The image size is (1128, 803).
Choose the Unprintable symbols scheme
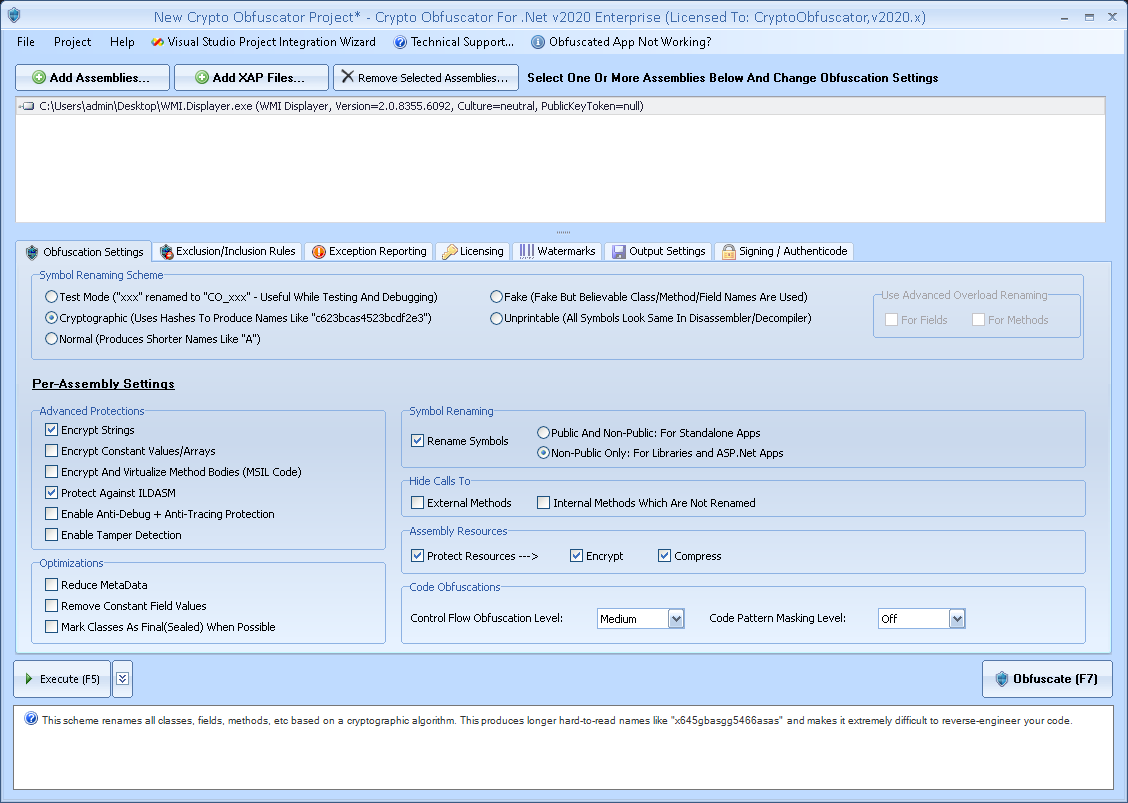coord(496,318)
